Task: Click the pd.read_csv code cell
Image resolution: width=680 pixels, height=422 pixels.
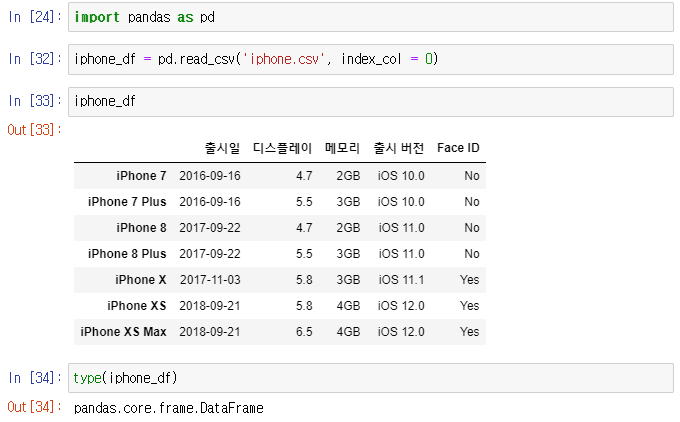Action: (371, 59)
